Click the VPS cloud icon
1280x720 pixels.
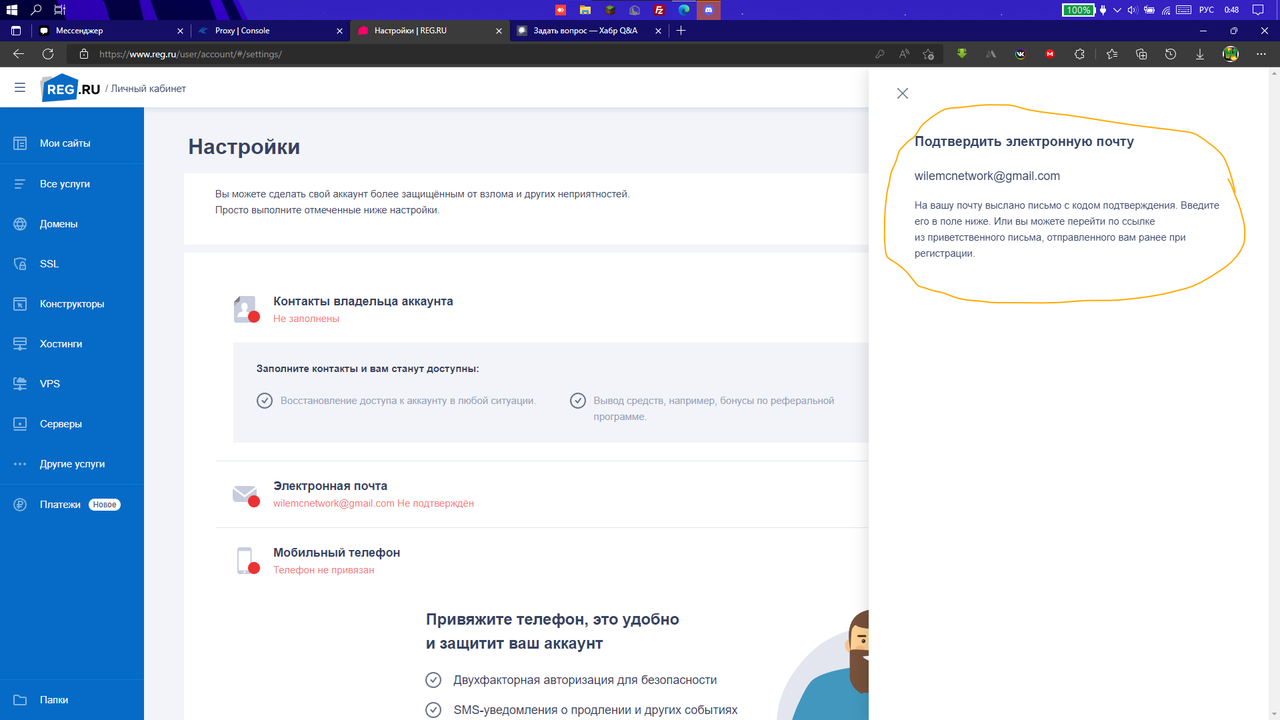[20, 384]
